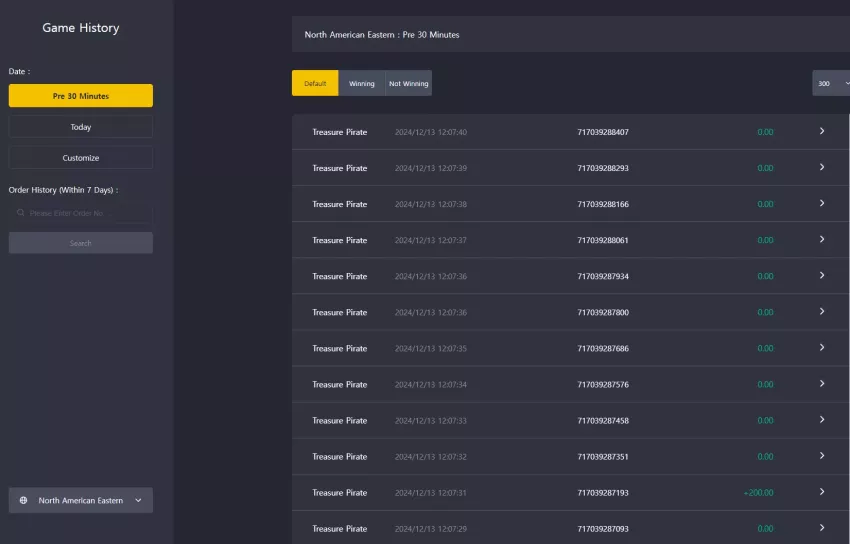
Task: Select the Default filter tab
Action: click(315, 83)
